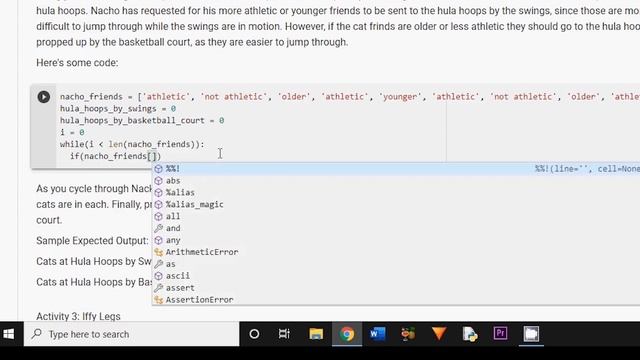Open the orange triangle app on taskbar

[439, 334]
